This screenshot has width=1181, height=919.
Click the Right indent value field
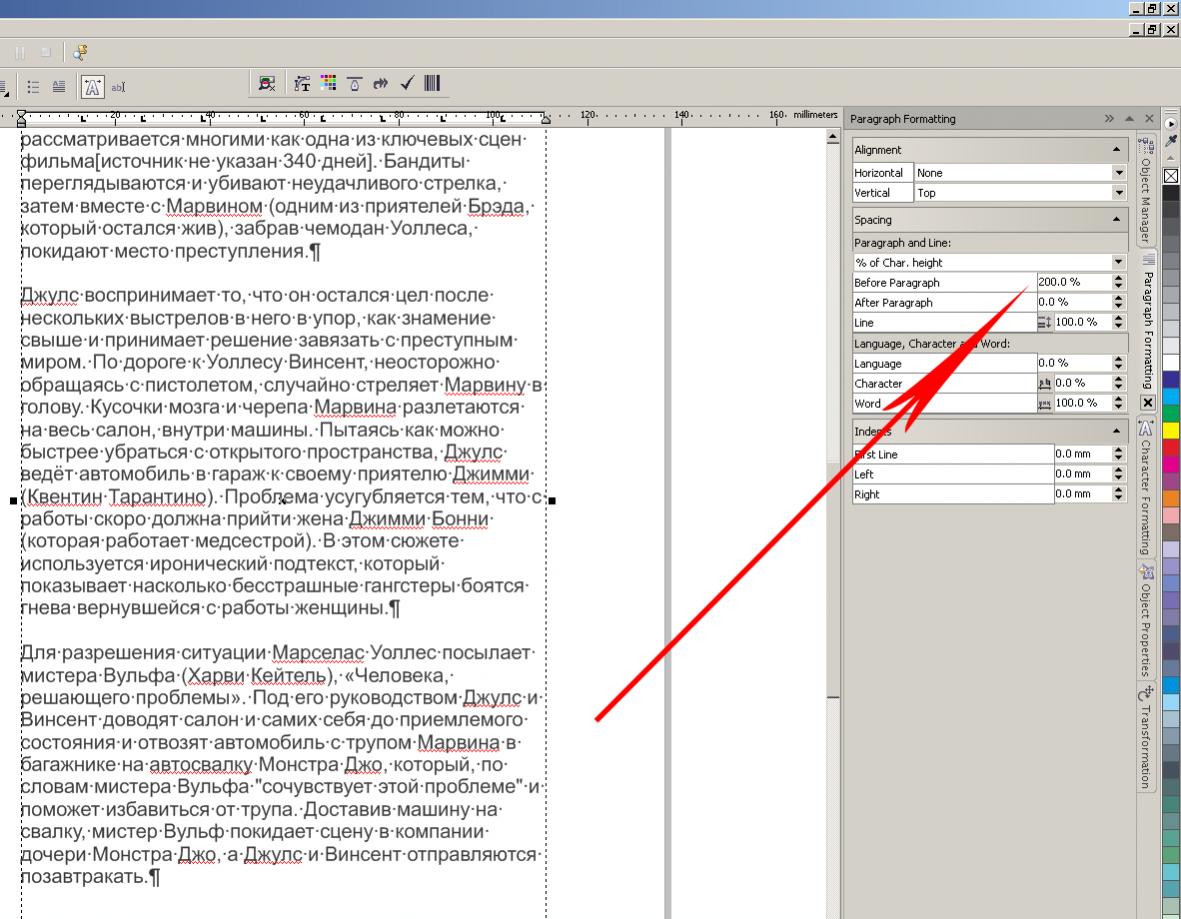click(1082, 494)
